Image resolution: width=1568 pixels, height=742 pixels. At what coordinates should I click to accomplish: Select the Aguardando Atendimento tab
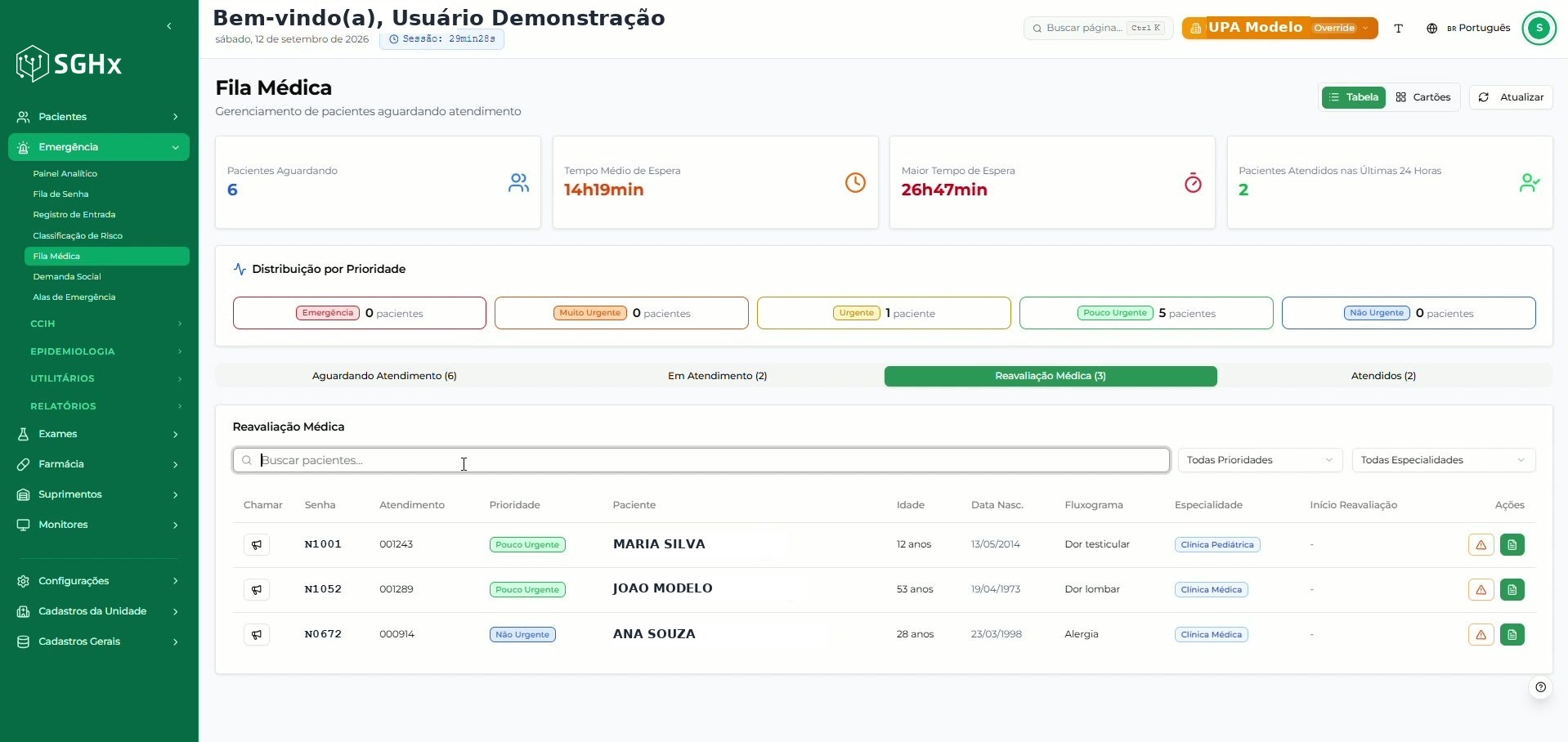tap(384, 376)
